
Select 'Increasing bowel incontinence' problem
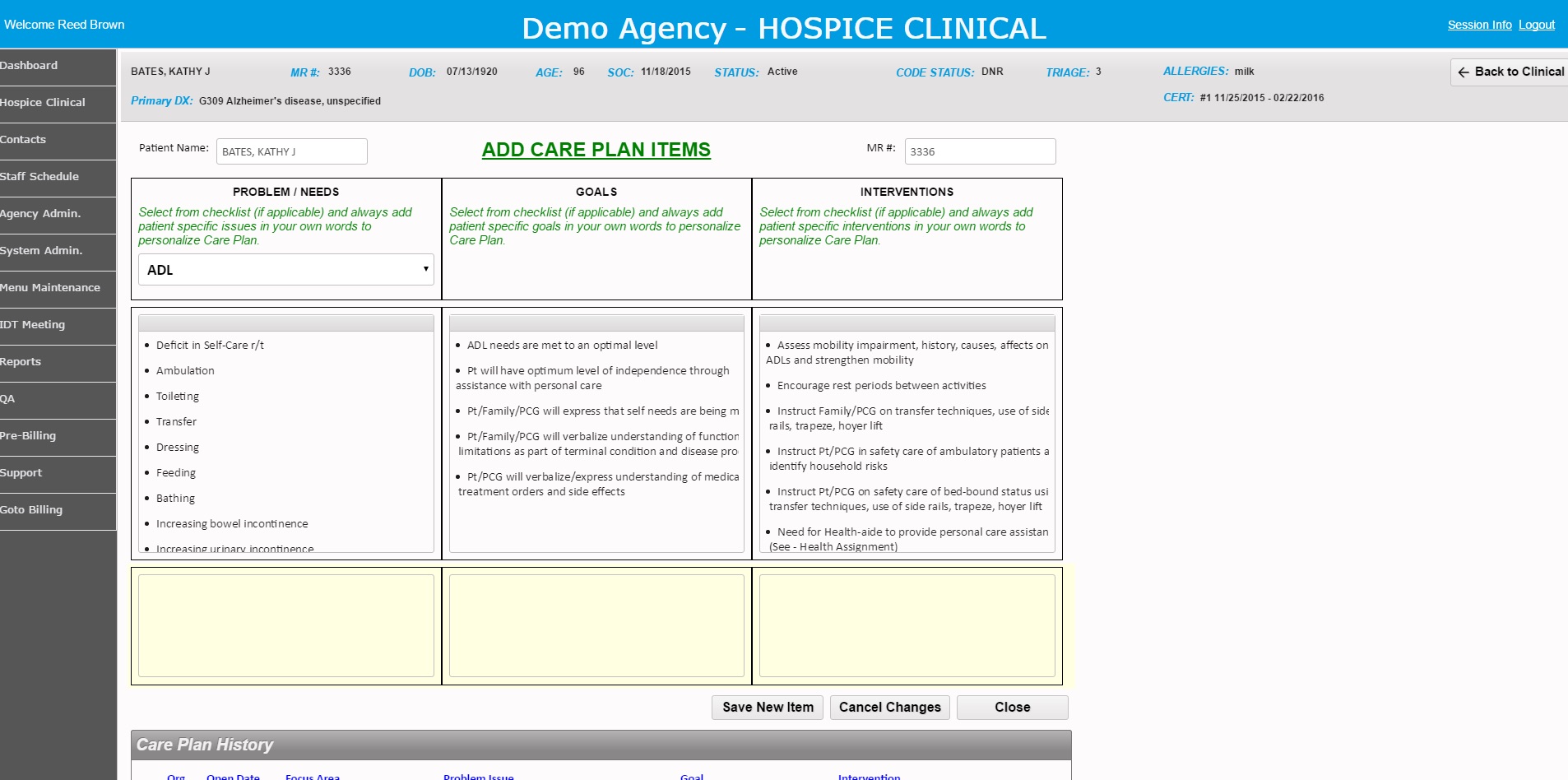[232, 524]
